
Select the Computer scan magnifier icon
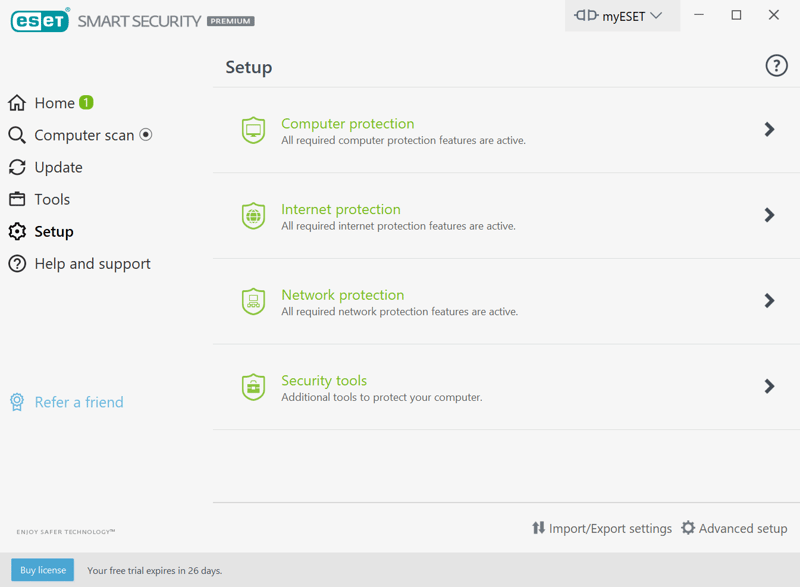(x=17, y=135)
